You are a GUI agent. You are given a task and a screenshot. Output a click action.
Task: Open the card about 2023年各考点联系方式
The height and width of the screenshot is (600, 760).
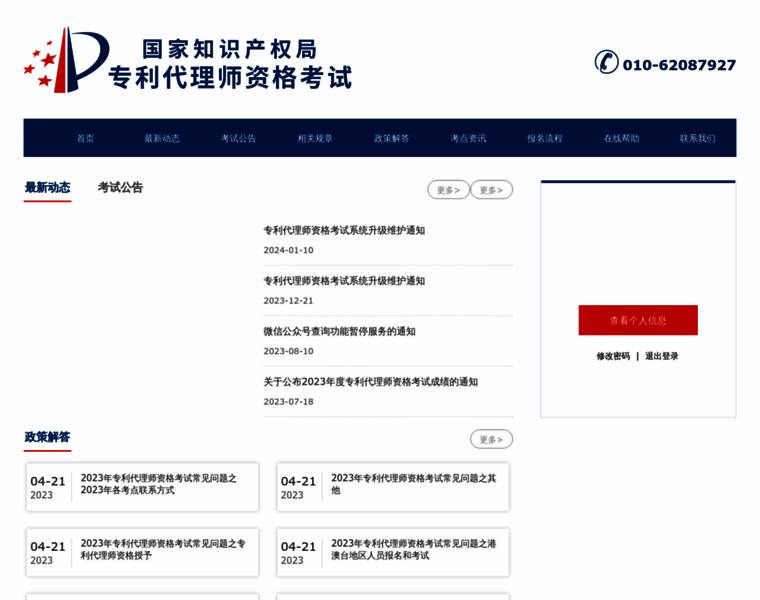(x=142, y=487)
